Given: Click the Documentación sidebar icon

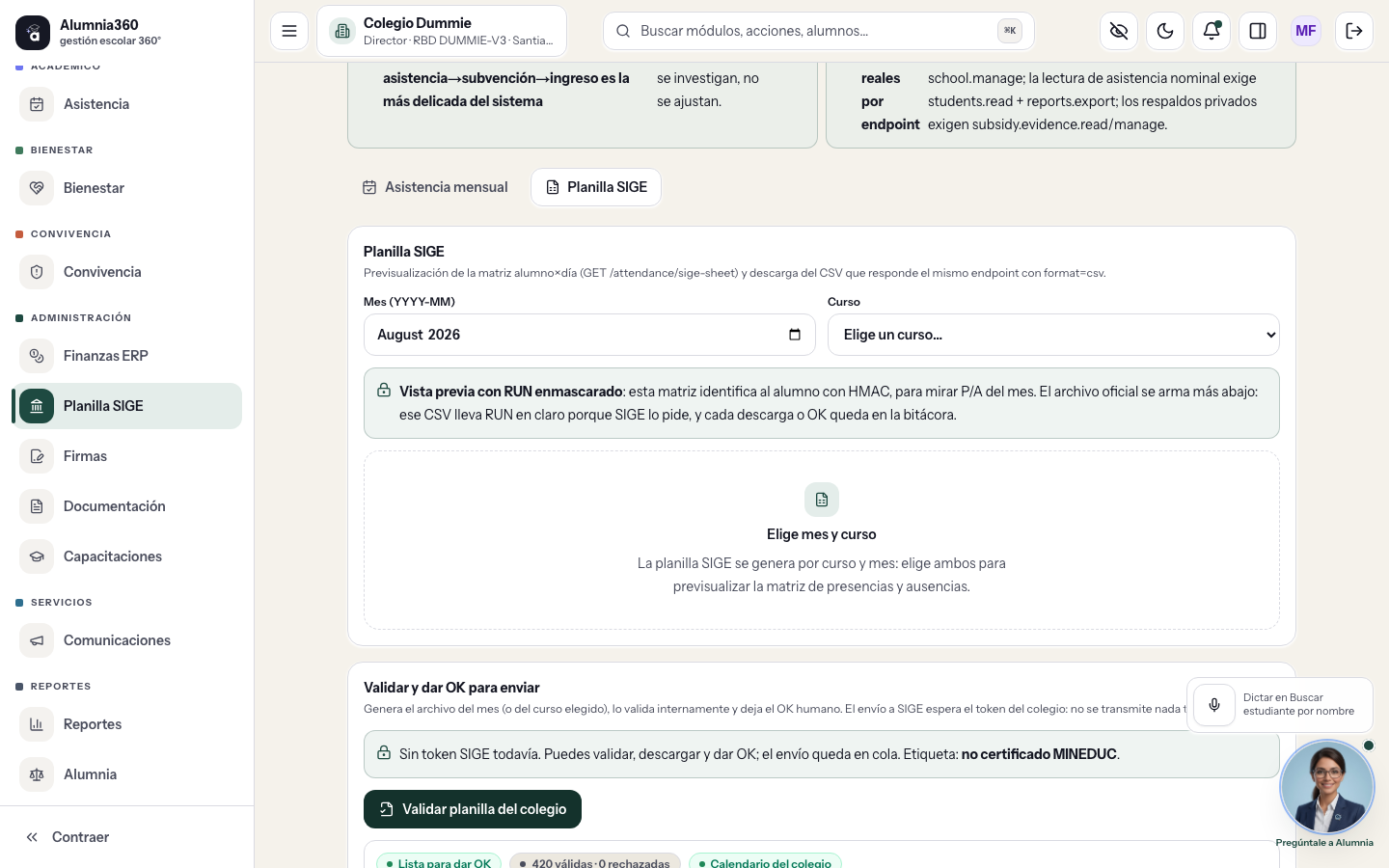Looking at the screenshot, I should 37,506.
